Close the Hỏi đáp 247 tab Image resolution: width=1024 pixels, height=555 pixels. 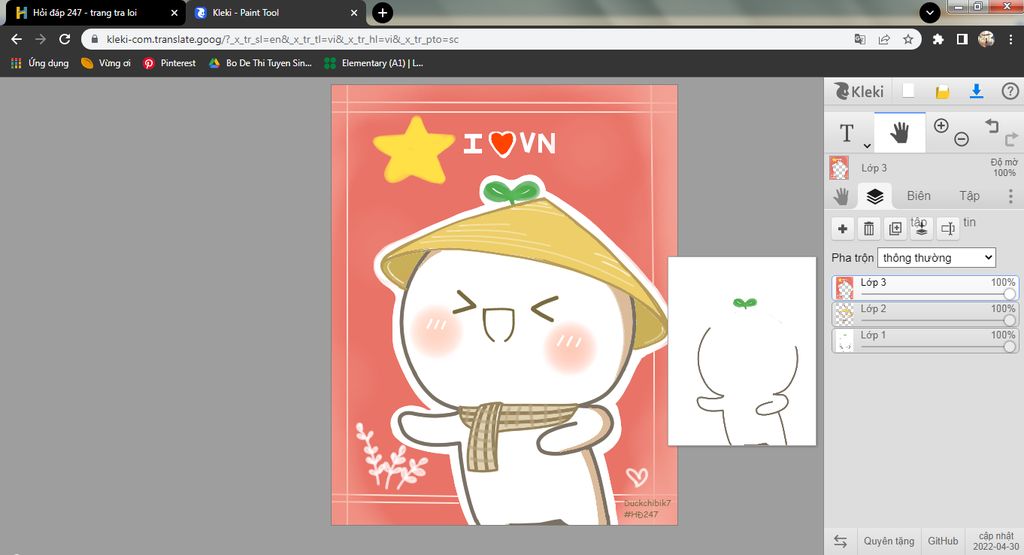(x=174, y=12)
